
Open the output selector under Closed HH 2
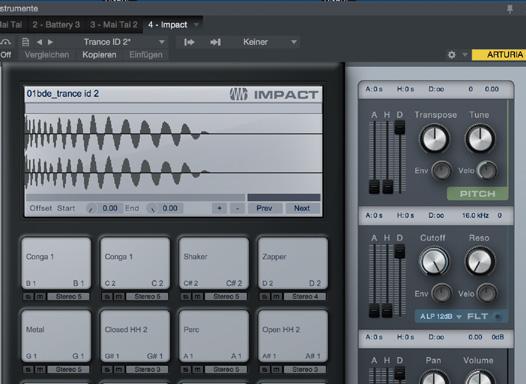click(x=147, y=369)
